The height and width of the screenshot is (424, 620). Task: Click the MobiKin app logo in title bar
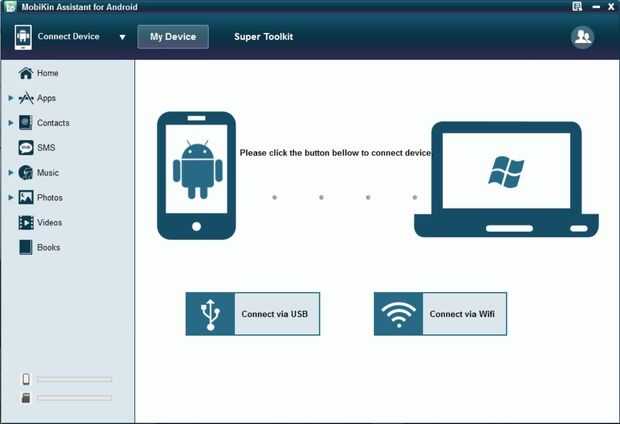(9, 6)
